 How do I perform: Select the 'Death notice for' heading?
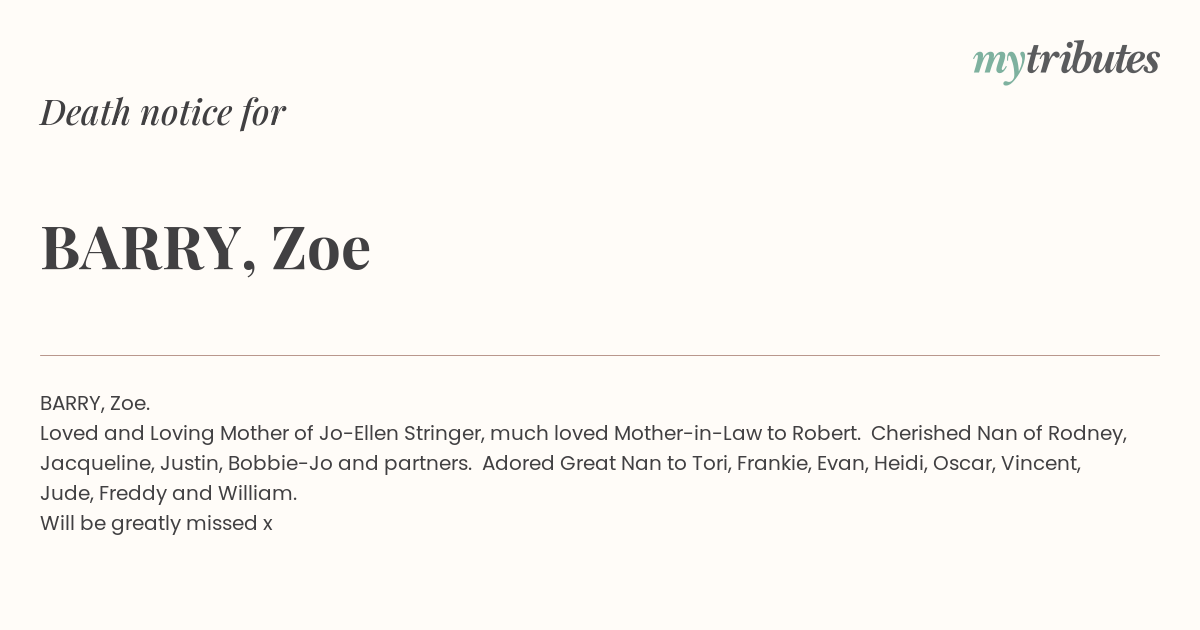pos(163,113)
